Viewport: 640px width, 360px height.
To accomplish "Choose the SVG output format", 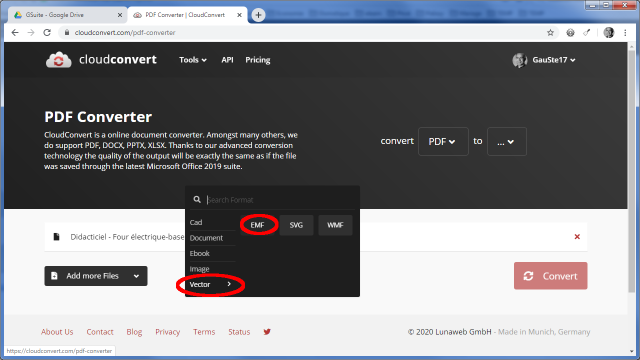I will (x=296, y=225).
